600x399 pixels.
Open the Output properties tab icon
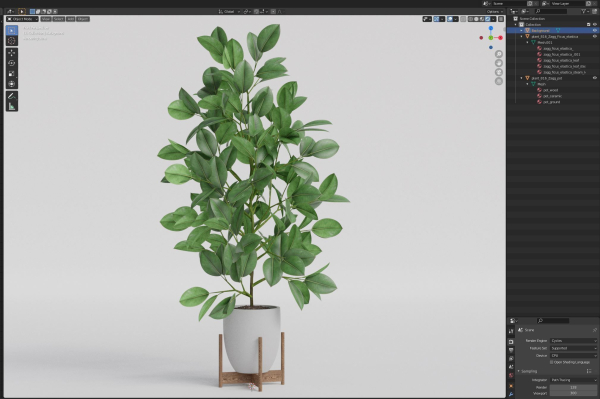tap(511, 350)
